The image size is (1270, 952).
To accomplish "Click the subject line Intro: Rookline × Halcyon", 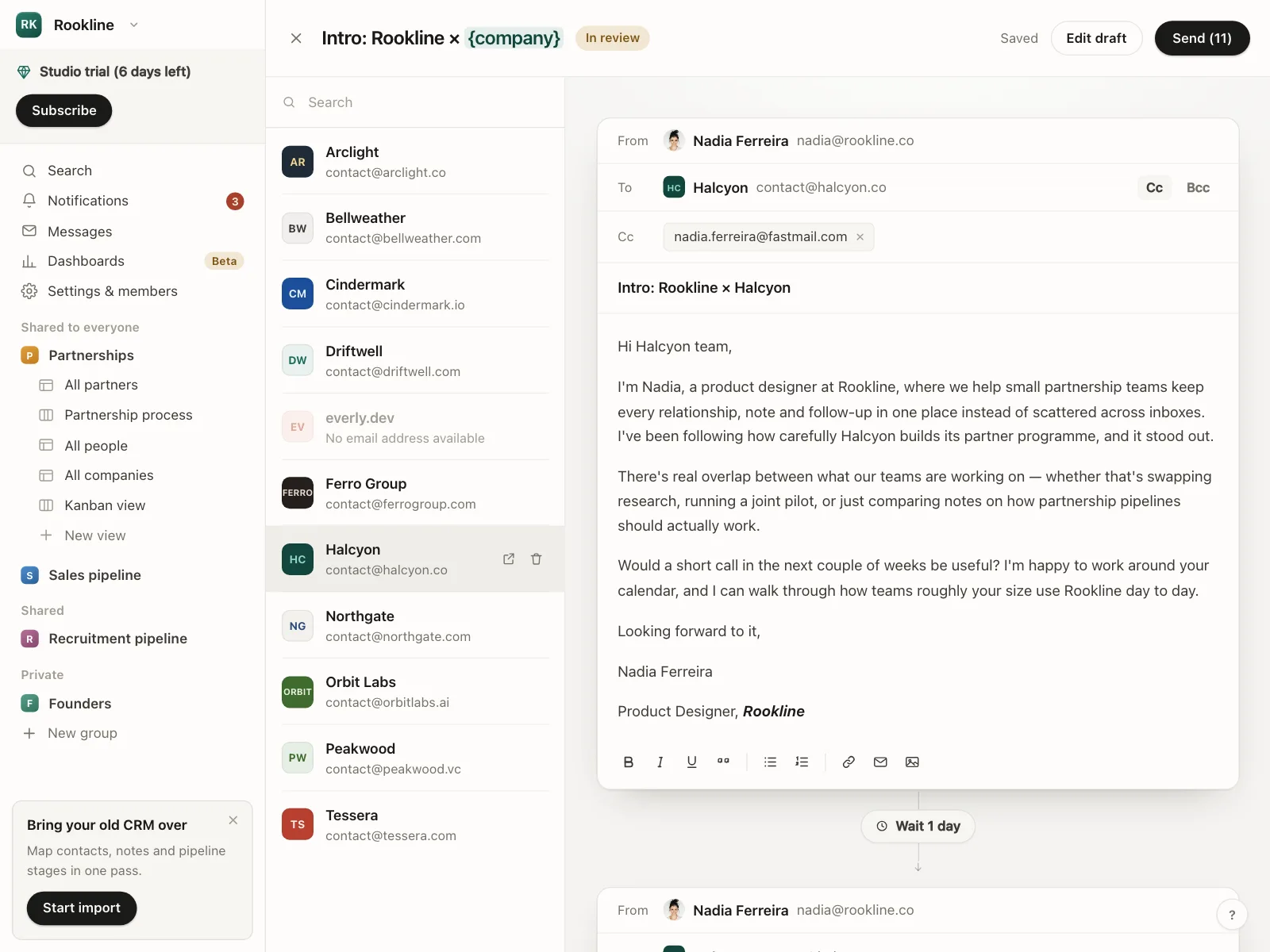I will pos(704,288).
